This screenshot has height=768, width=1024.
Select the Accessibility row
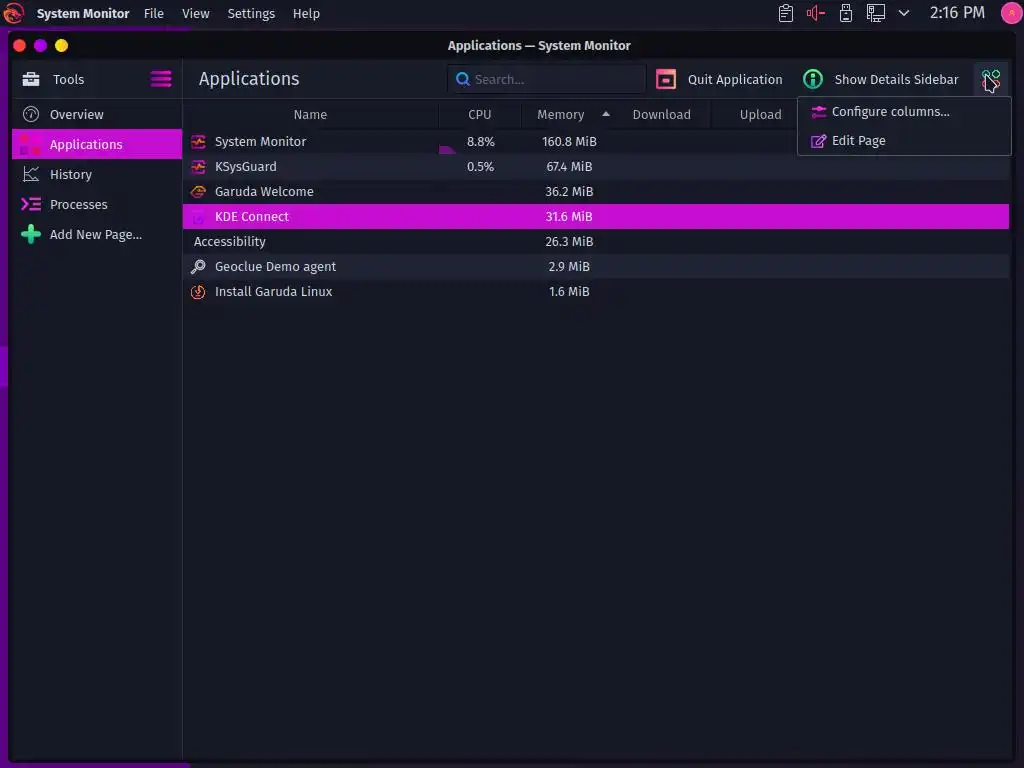tap(596, 242)
